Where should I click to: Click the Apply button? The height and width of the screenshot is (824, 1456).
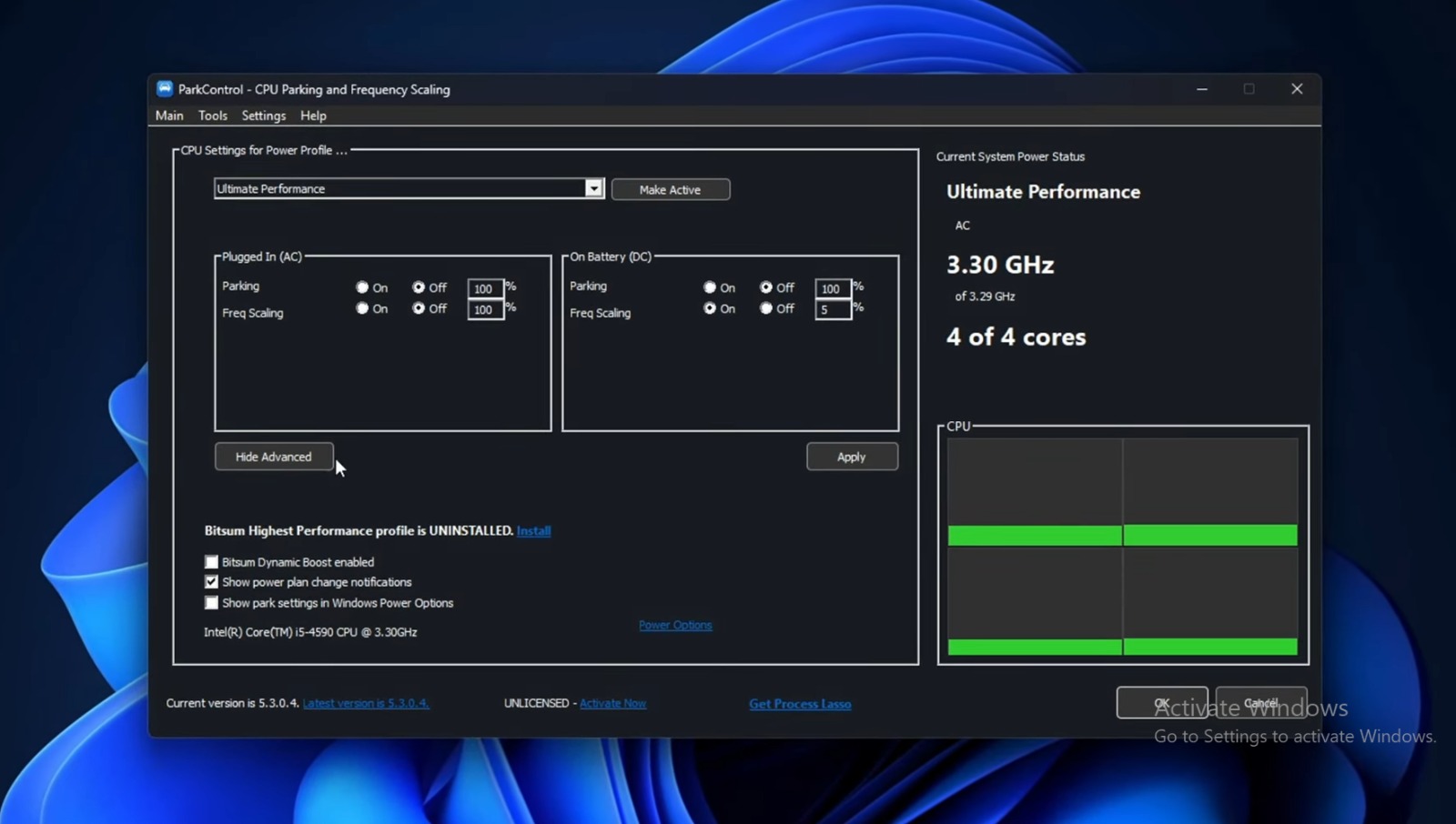click(x=852, y=457)
